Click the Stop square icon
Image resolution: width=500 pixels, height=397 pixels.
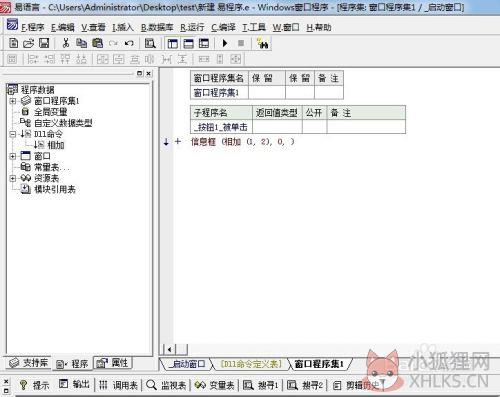(241, 43)
